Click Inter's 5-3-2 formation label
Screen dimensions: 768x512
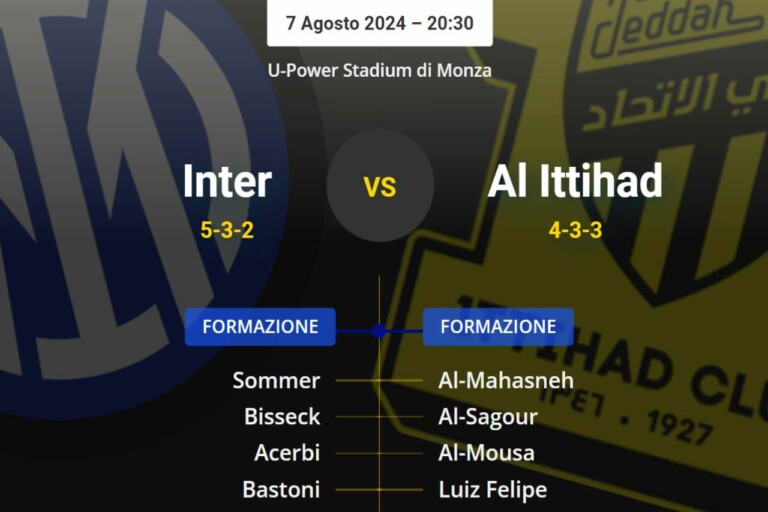pyautogui.click(x=227, y=230)
